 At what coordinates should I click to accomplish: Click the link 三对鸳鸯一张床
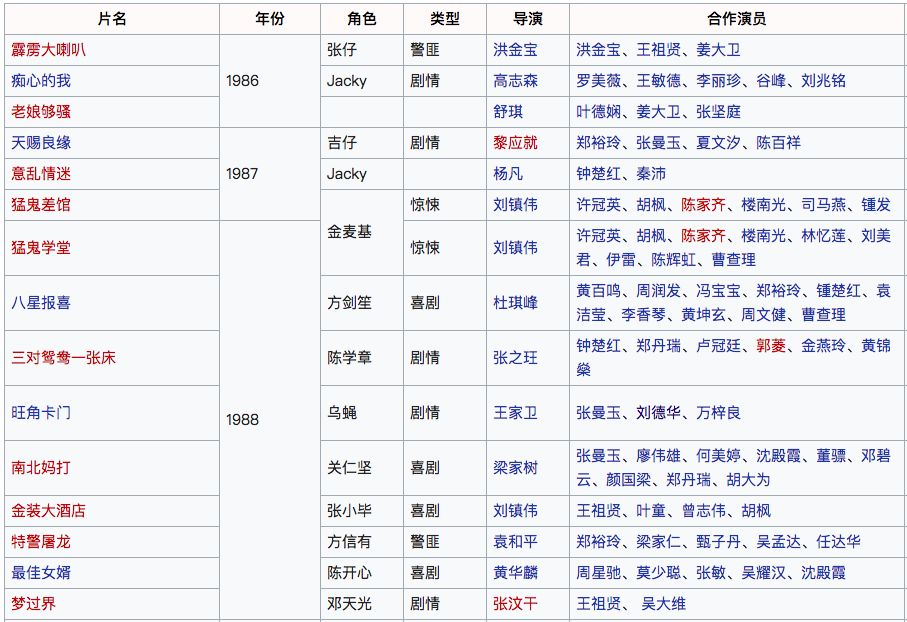63,358
